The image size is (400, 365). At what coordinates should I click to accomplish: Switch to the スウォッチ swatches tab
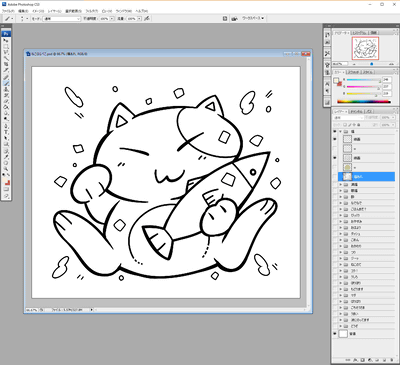(x=353, y=72)
